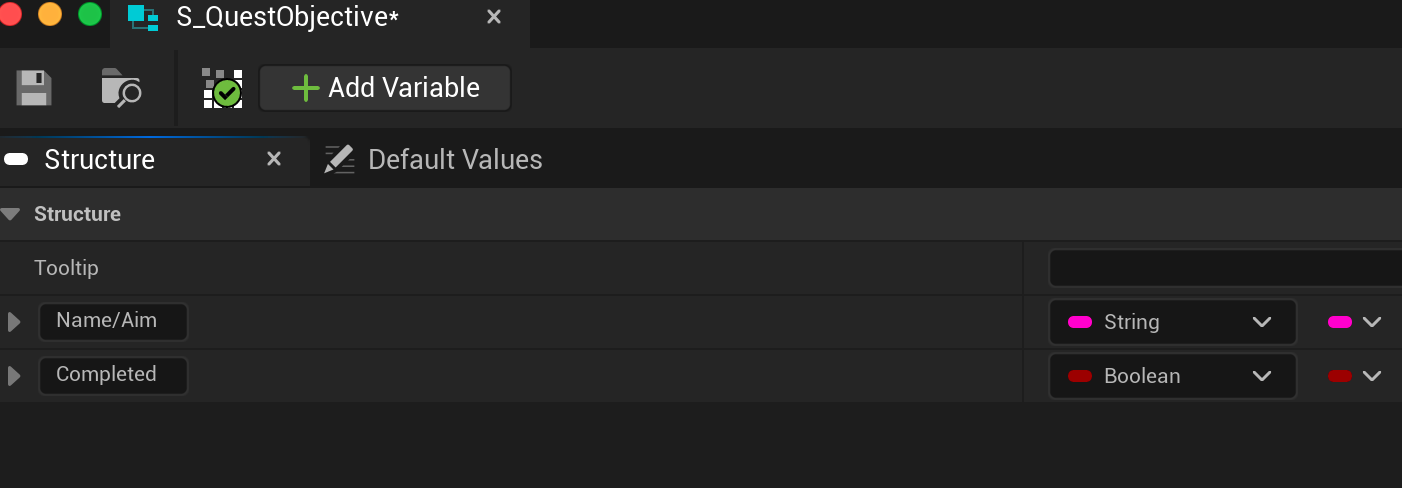
Task: Close the Structure panel tab
Action: pos(273,160)
